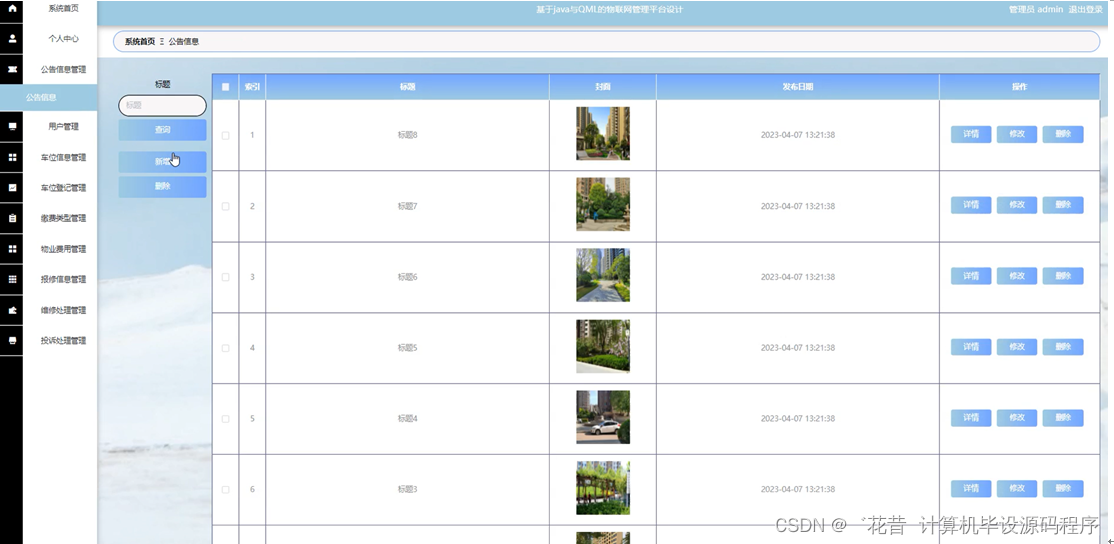Open cover thumbnail of row 标题8

pos(602,134)
